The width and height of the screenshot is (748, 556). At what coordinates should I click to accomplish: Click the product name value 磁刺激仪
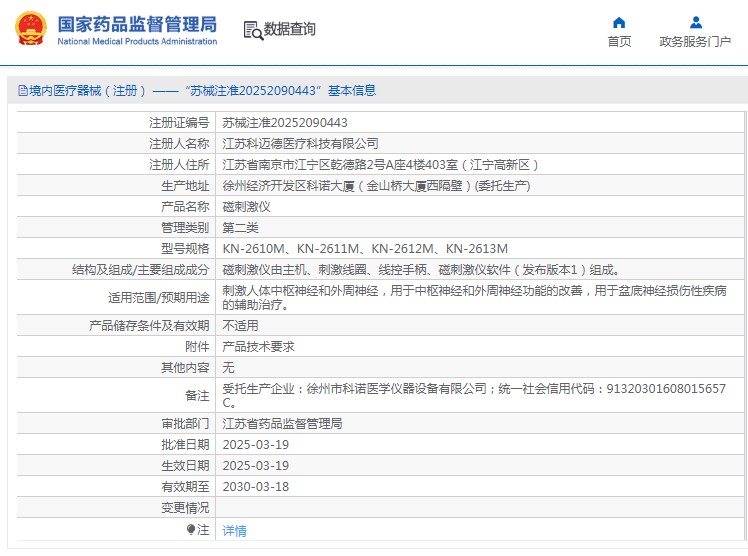246,207
